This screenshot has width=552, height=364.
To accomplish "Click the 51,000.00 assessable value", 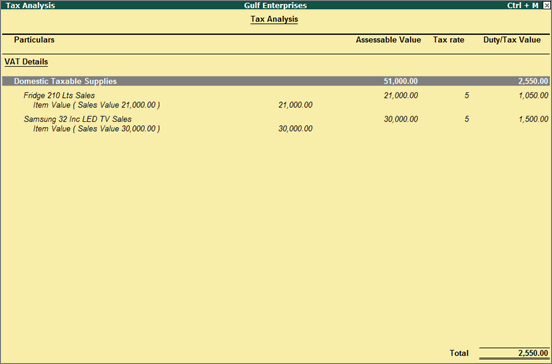I will (401, 81).
